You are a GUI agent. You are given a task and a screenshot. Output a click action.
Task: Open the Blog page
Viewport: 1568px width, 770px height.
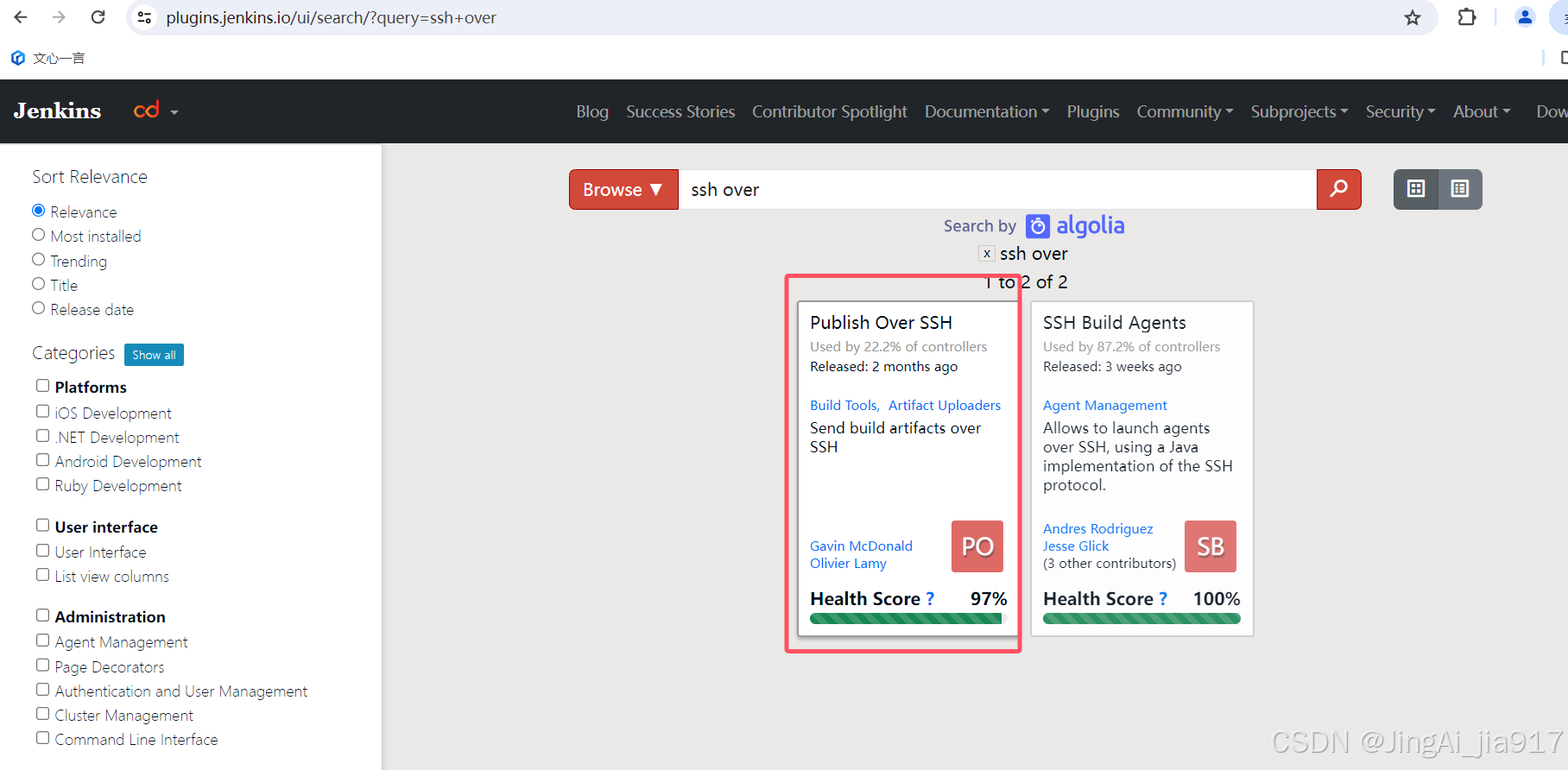pyautogui.click(x=592, y=111)
